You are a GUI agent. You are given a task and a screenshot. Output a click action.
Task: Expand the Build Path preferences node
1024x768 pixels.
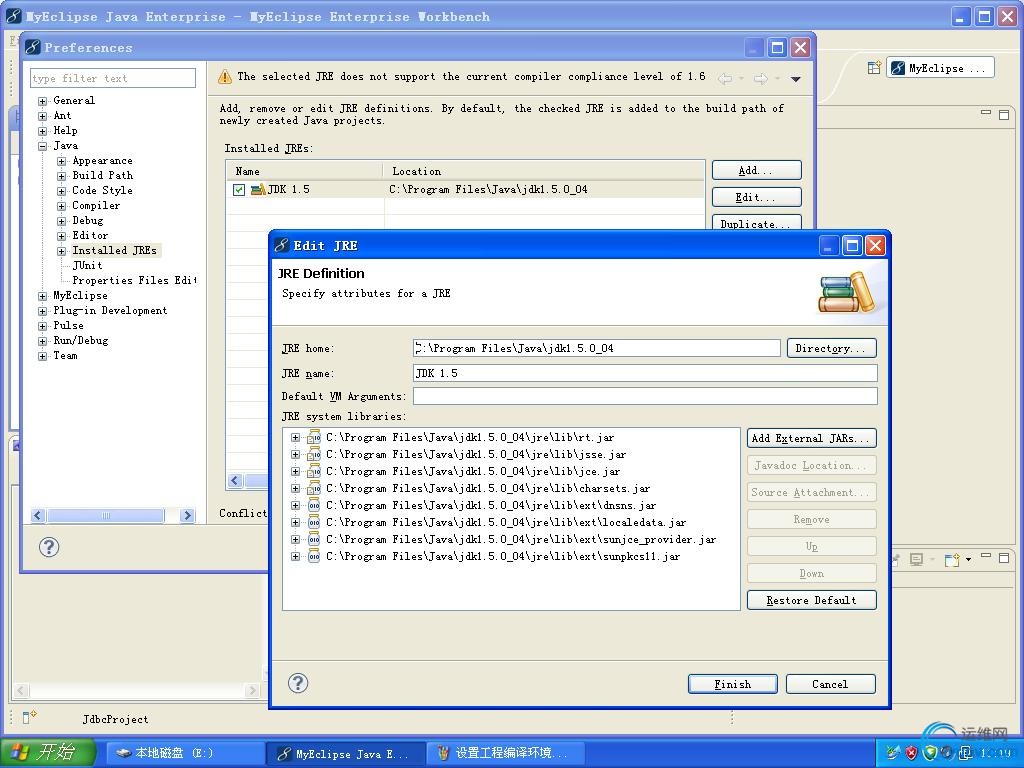(61, 176)
